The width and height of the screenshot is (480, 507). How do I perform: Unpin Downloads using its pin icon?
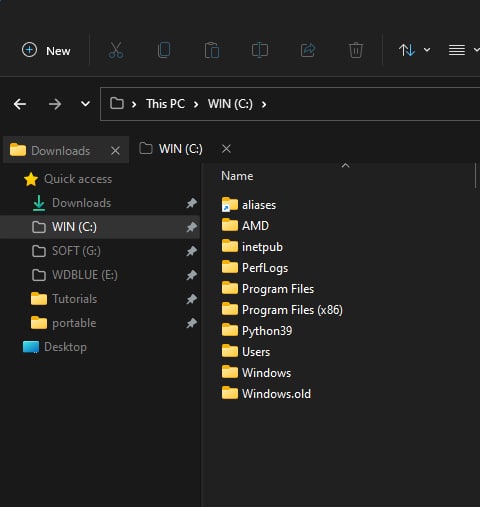pyautogui.click(x=191, y=203)
